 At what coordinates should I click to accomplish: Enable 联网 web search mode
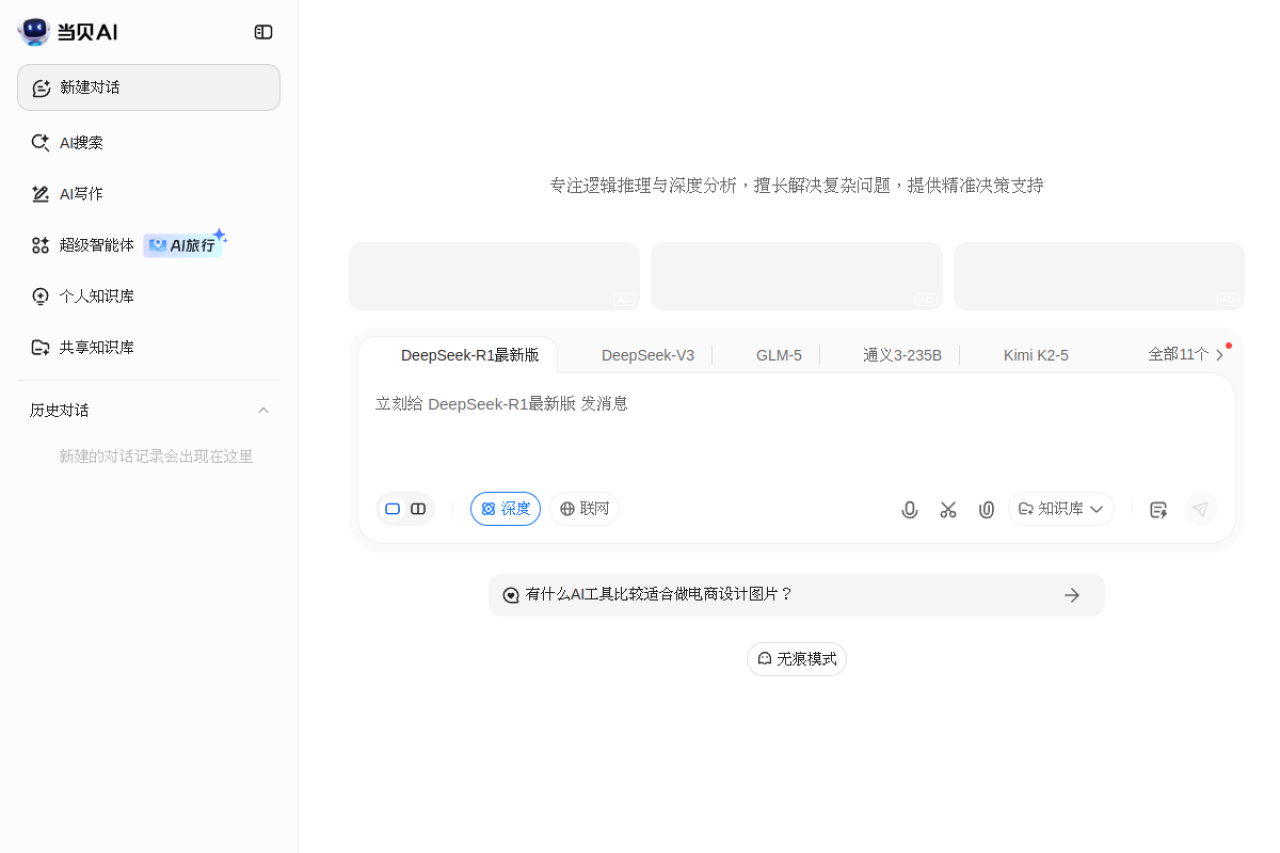584,508
